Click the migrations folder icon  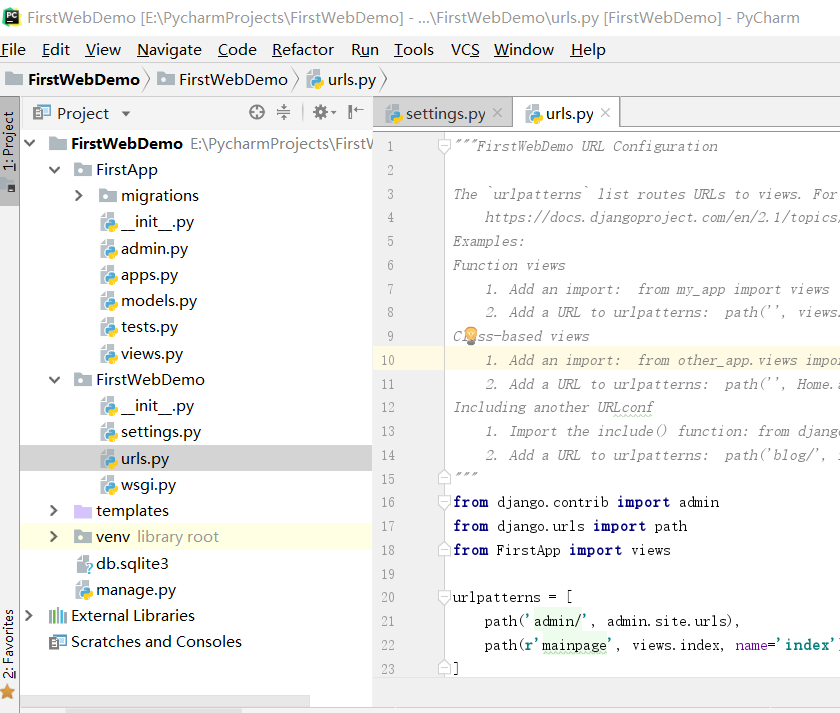pyautogui.click(x=108, y=196)
